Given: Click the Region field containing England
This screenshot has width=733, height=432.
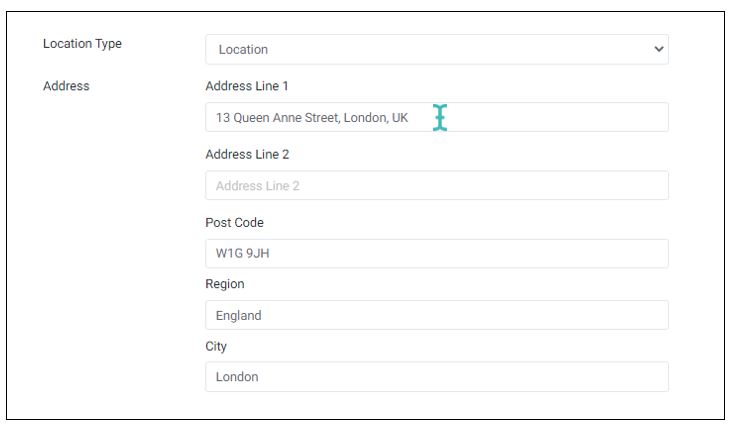Looking at the screenshot, I should [x=437, y=315].
